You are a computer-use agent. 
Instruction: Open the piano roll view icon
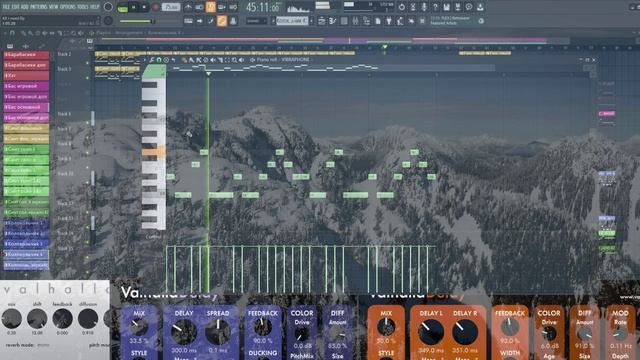[x=333, y=21]
